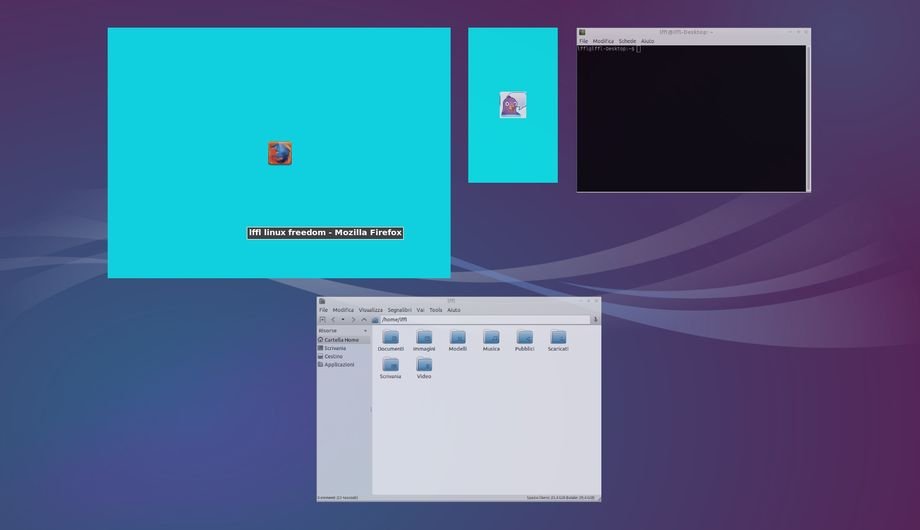The image size is (920, 530).
Task: Open the Segnalibri menu in file manager
Action: coord(399,310)
